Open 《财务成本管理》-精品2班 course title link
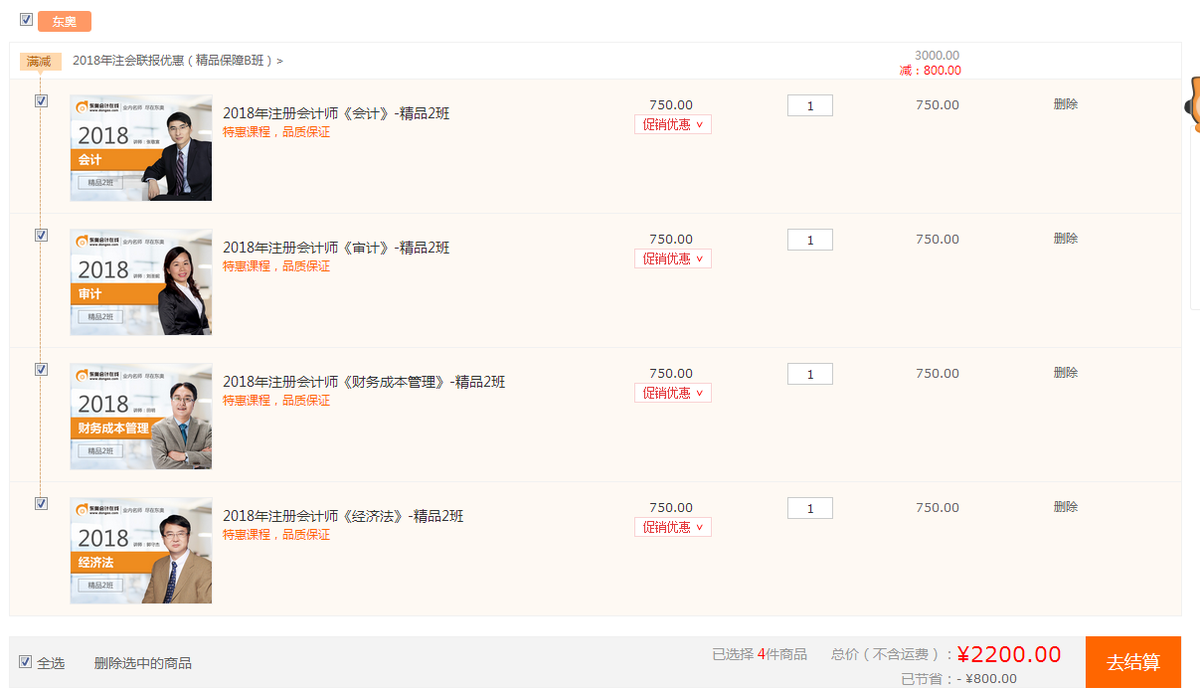 364,382
